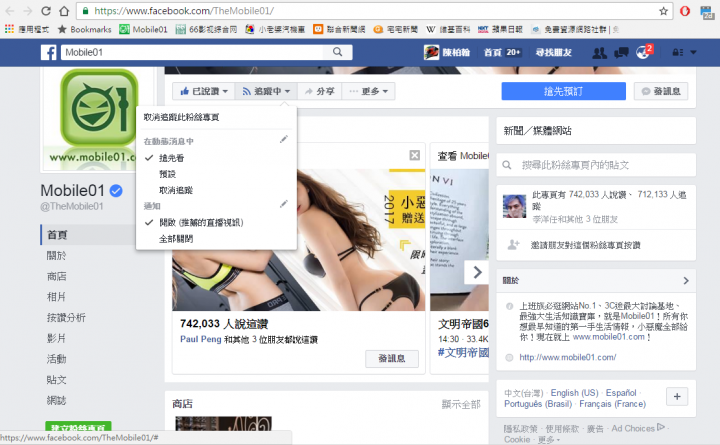Click the search magnifier button

tap(338, 52)
